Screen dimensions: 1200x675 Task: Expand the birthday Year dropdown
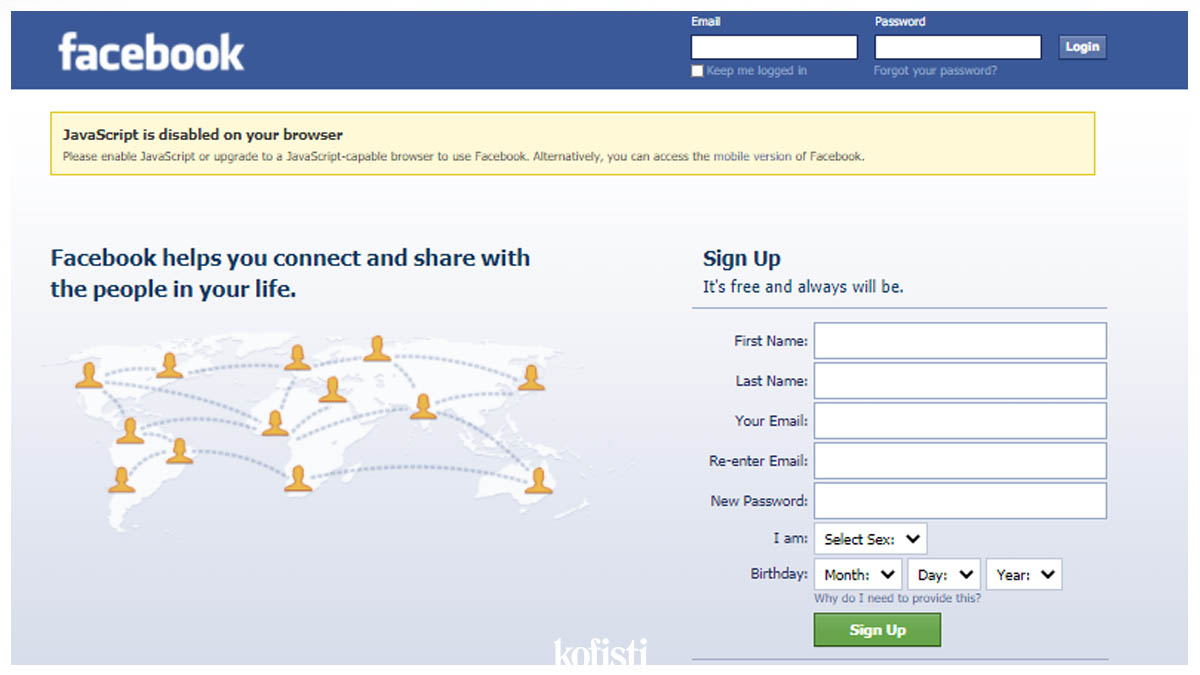1023,575
